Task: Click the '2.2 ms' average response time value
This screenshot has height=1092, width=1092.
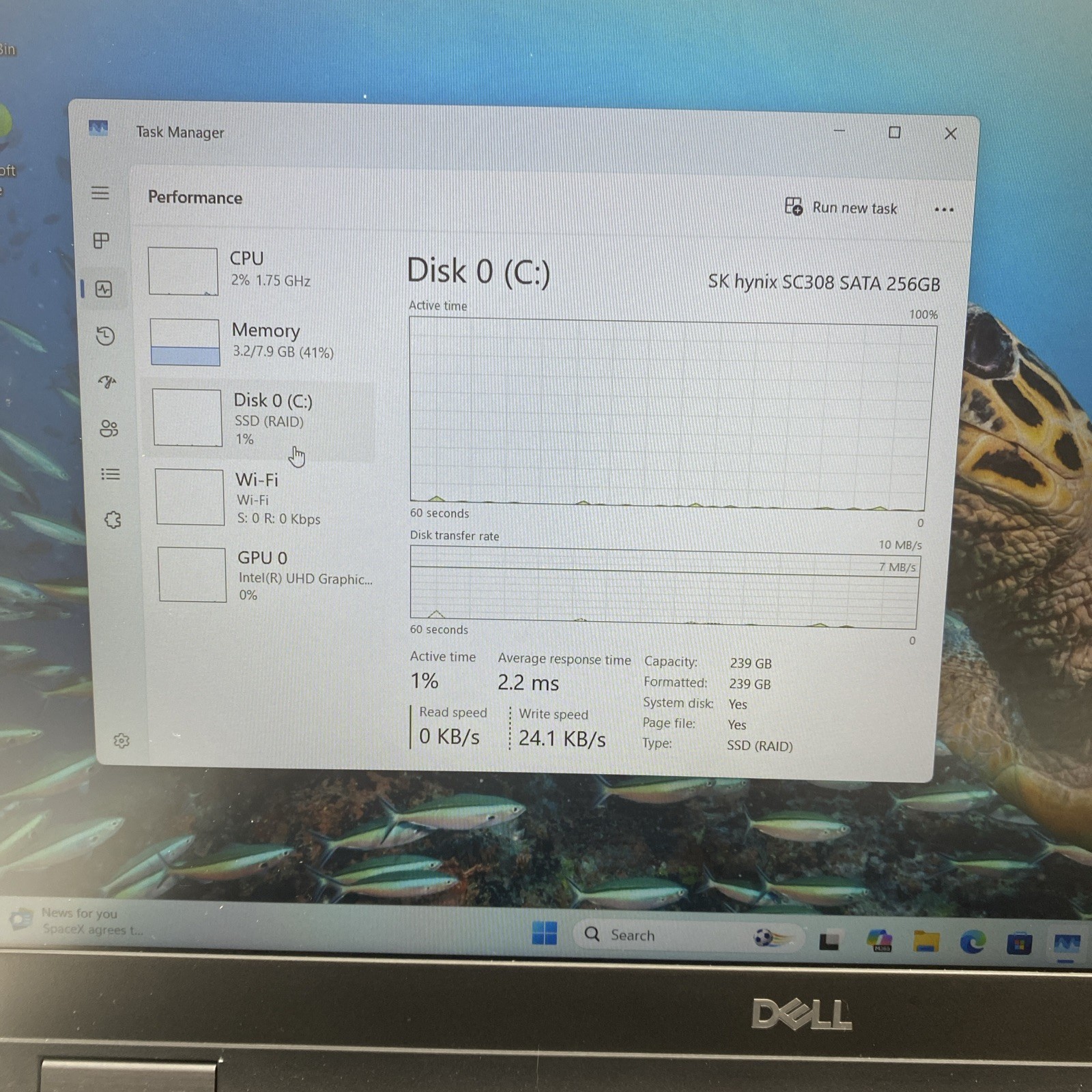Action: pyautogui.click(x=528, y=682)
